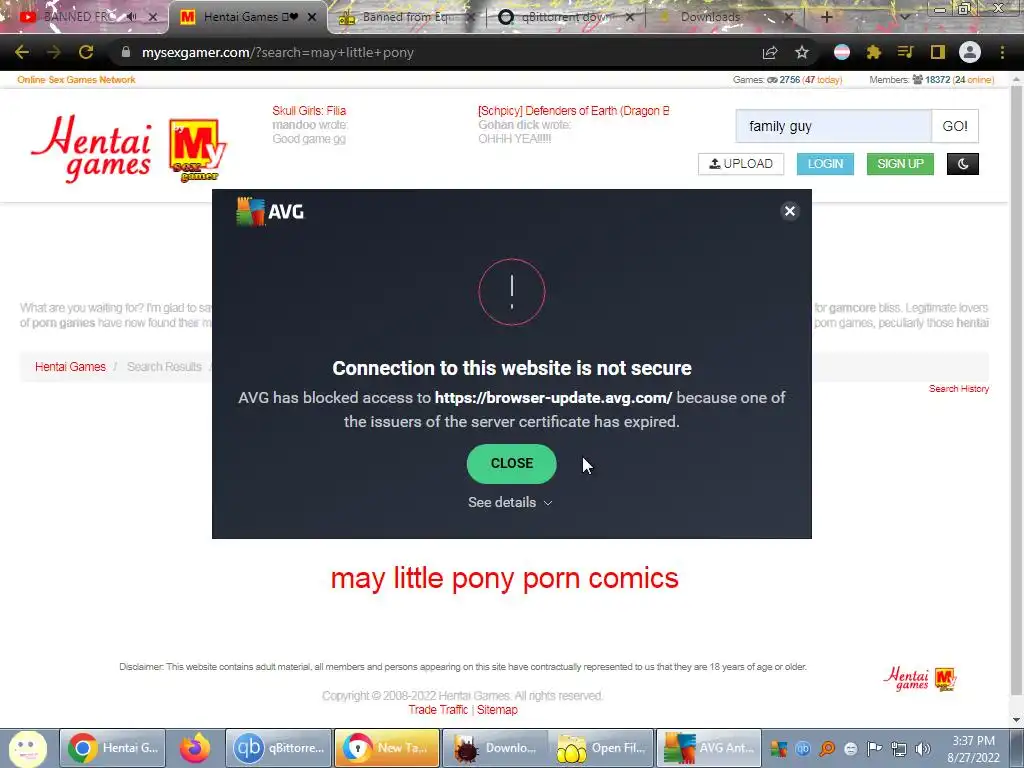Open network status tray icon
This screenshot has height=768, width=1024.
click(x=899, y=749)
